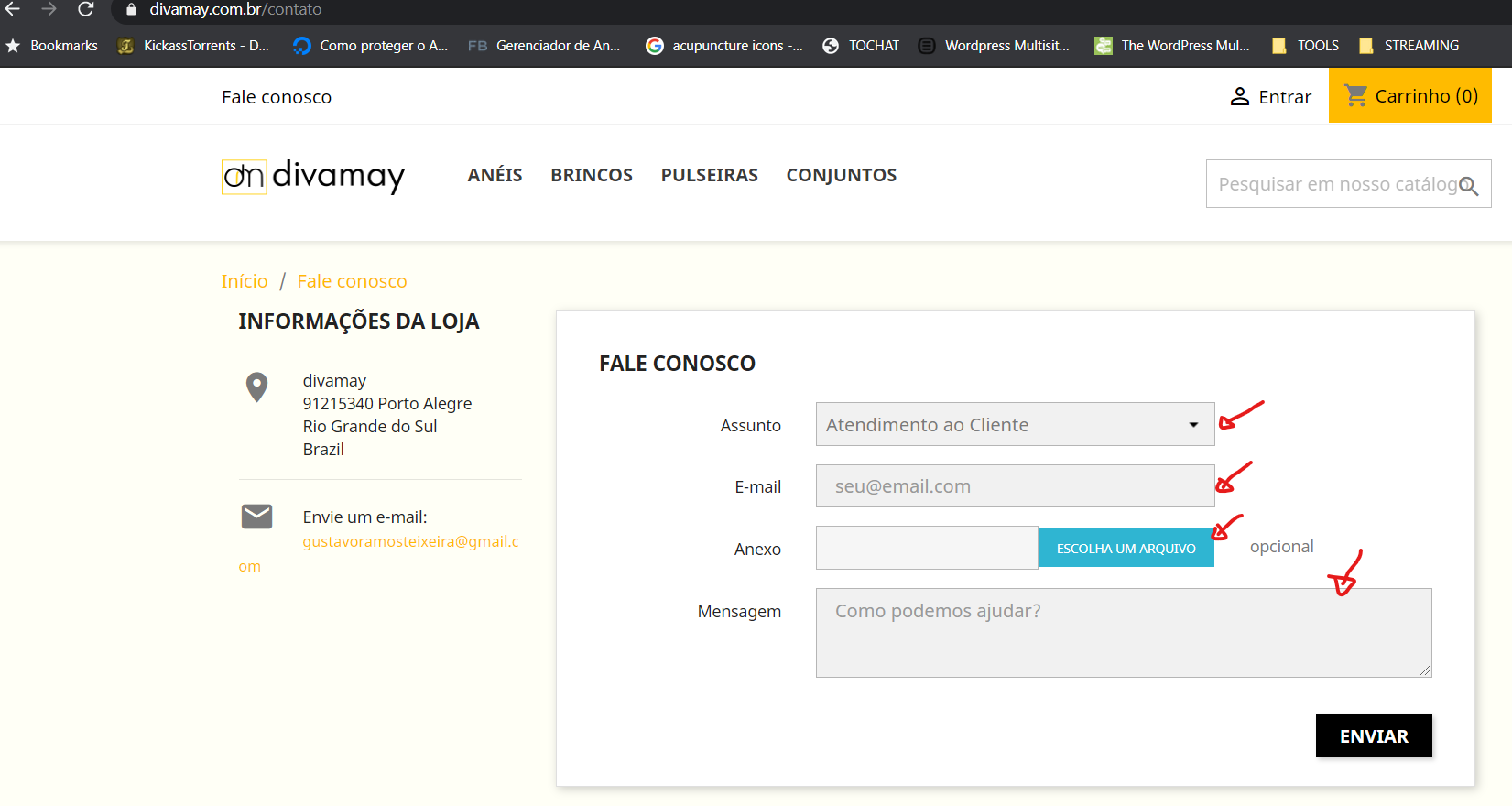Click the Fale conosco top bar link

click(x=277, y=97)
